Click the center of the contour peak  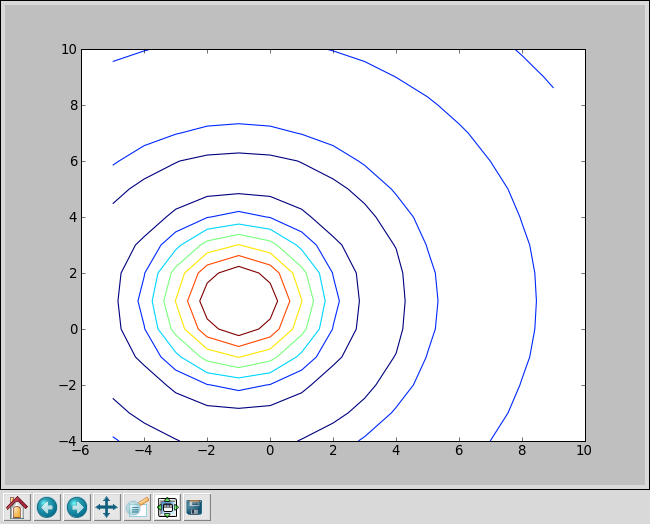[239, 300]
